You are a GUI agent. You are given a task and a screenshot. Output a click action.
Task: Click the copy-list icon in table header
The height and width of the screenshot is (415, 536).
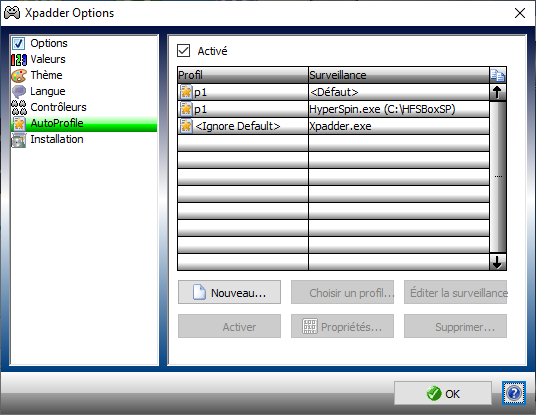coord(497,75)
